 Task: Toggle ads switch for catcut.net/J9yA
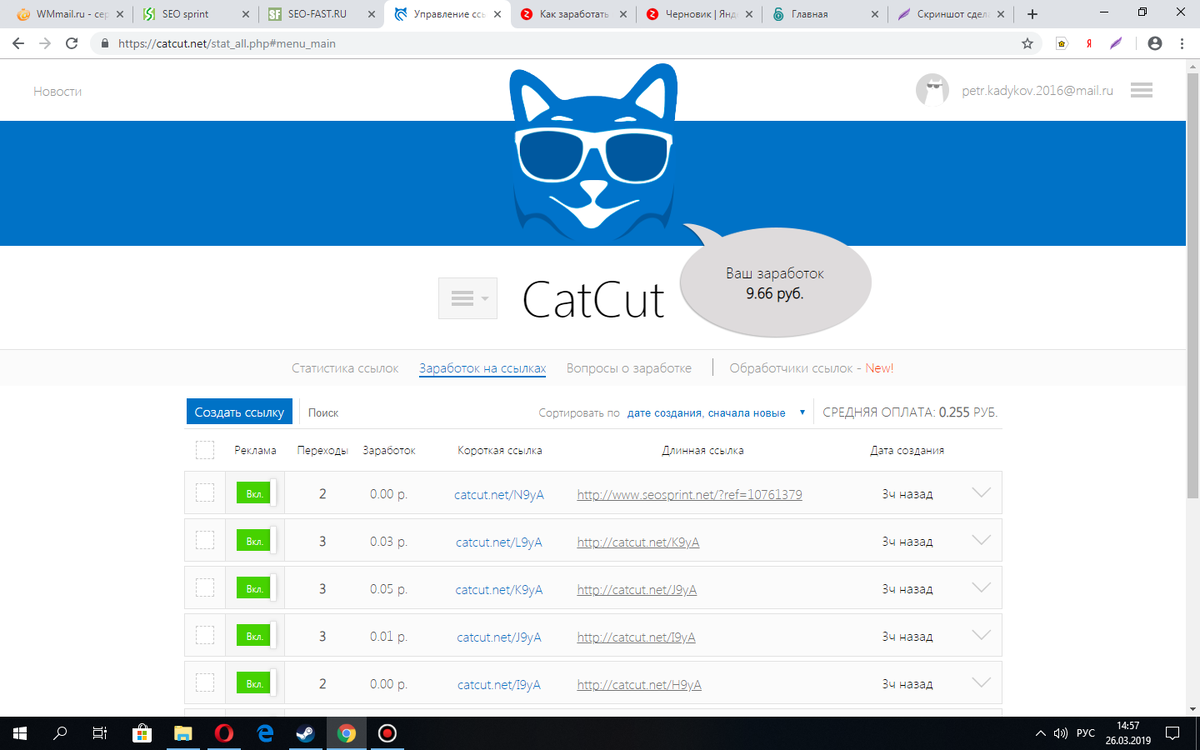tap(256, 636)
